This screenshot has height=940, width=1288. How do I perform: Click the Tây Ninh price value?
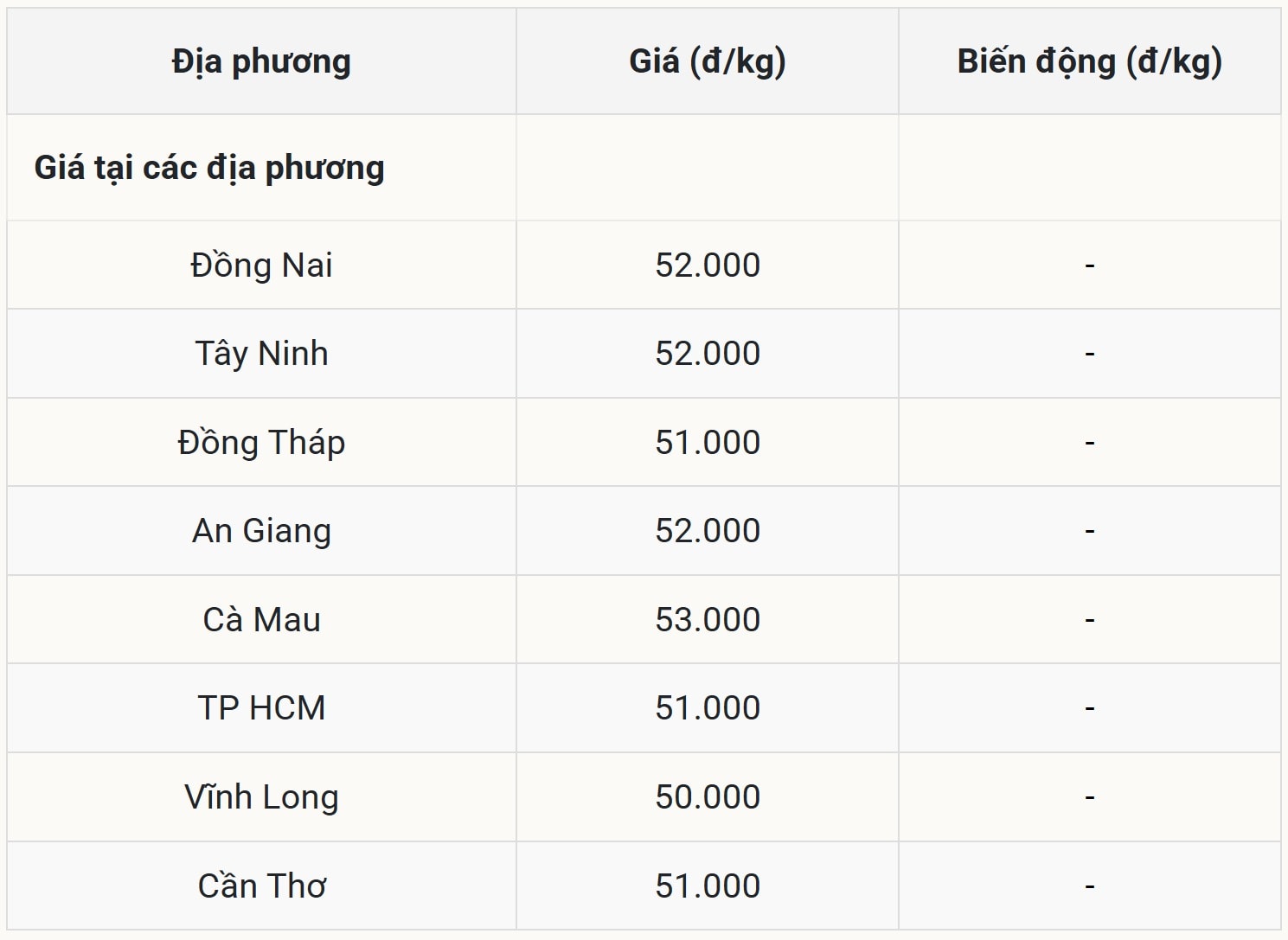pyautogui.click(x=708, y=354)
